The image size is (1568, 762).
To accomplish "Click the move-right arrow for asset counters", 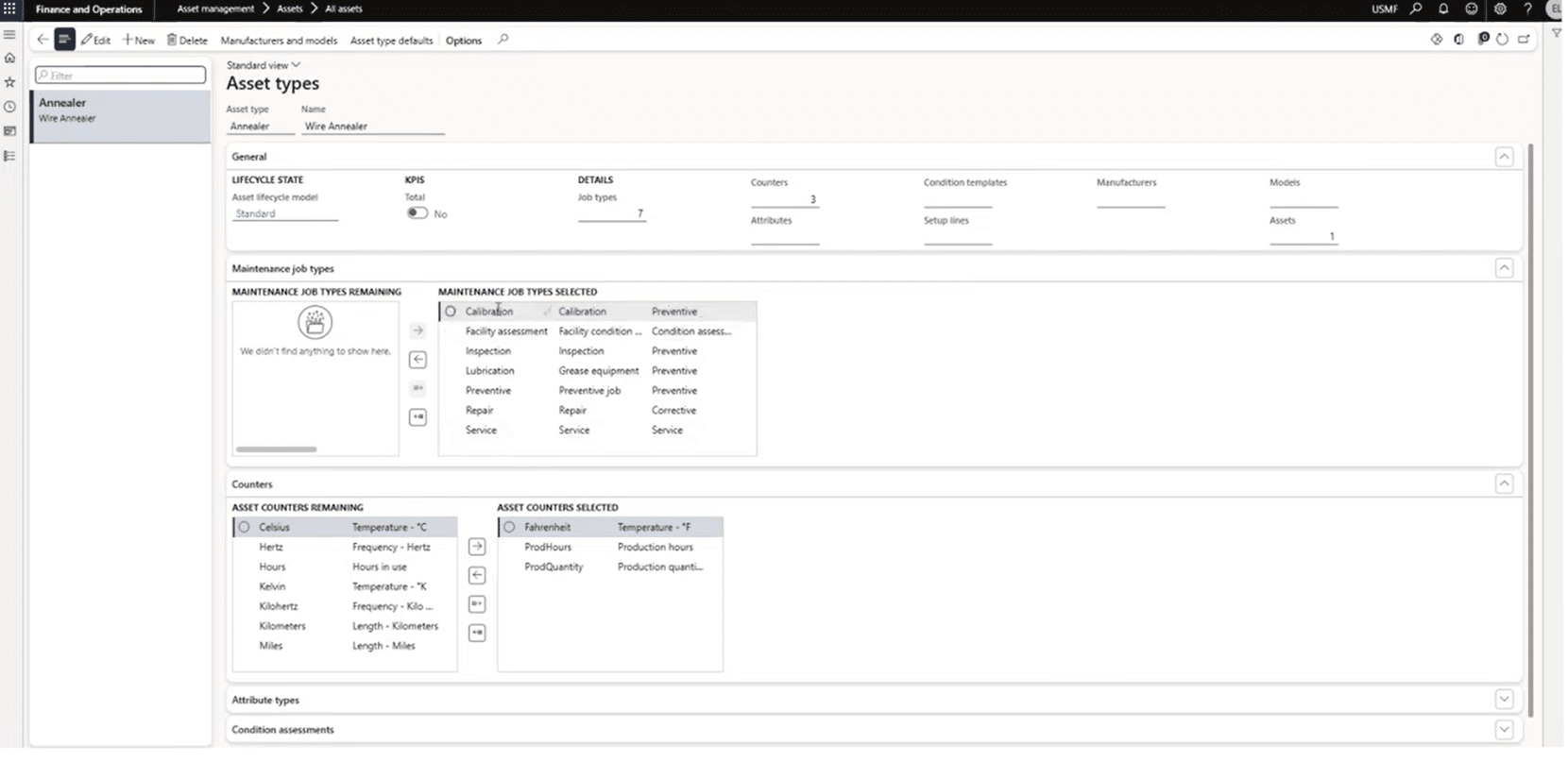I will (477, 547).
